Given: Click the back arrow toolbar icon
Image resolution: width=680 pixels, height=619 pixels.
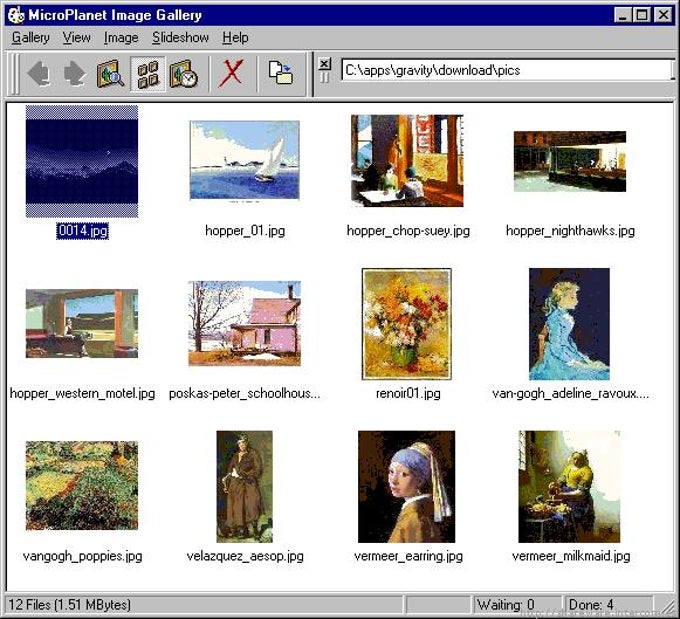Looking at the screenshot, I should [x=39, y=73].
